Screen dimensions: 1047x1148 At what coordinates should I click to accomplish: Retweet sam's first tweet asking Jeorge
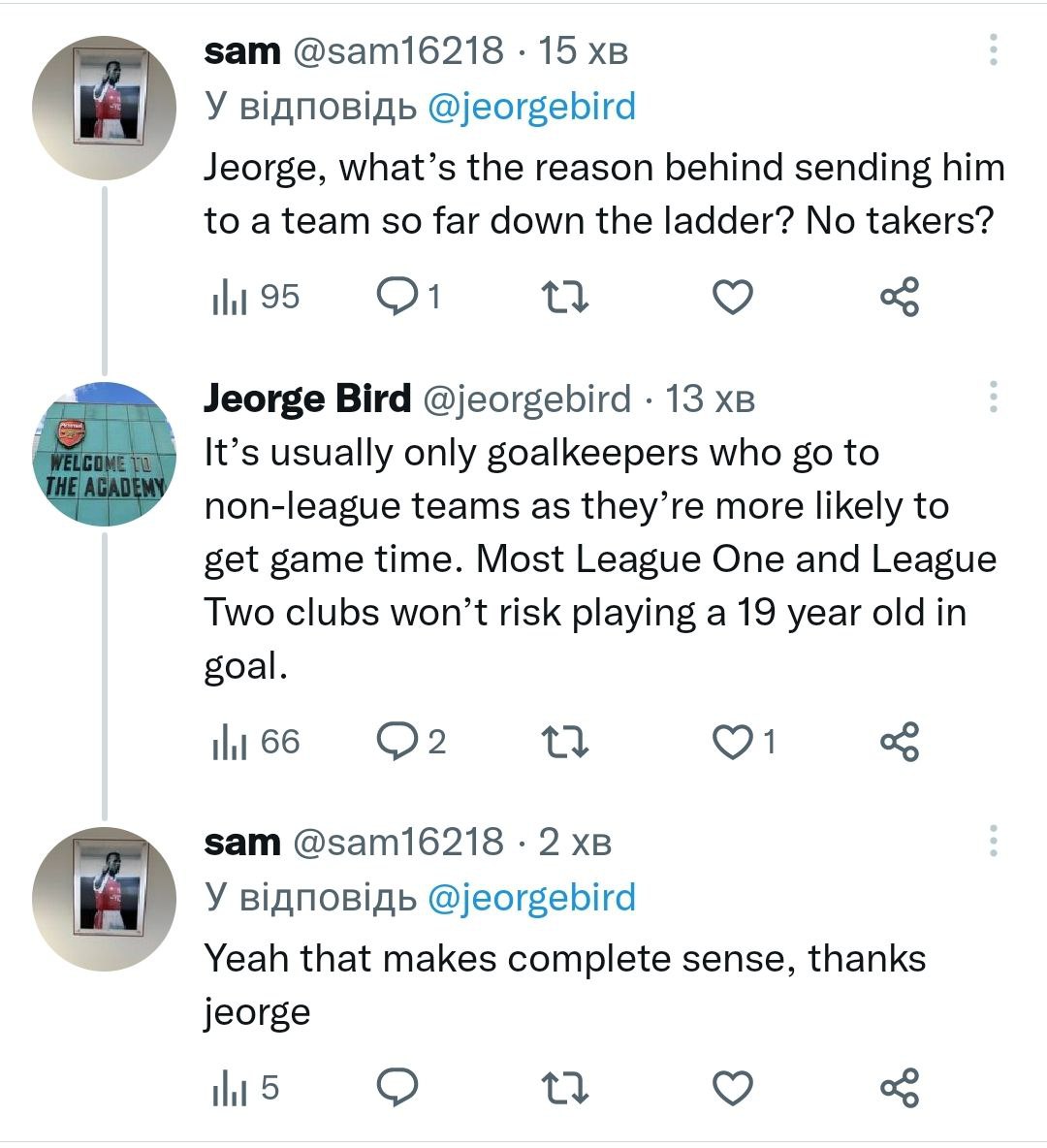pos(565,297)
